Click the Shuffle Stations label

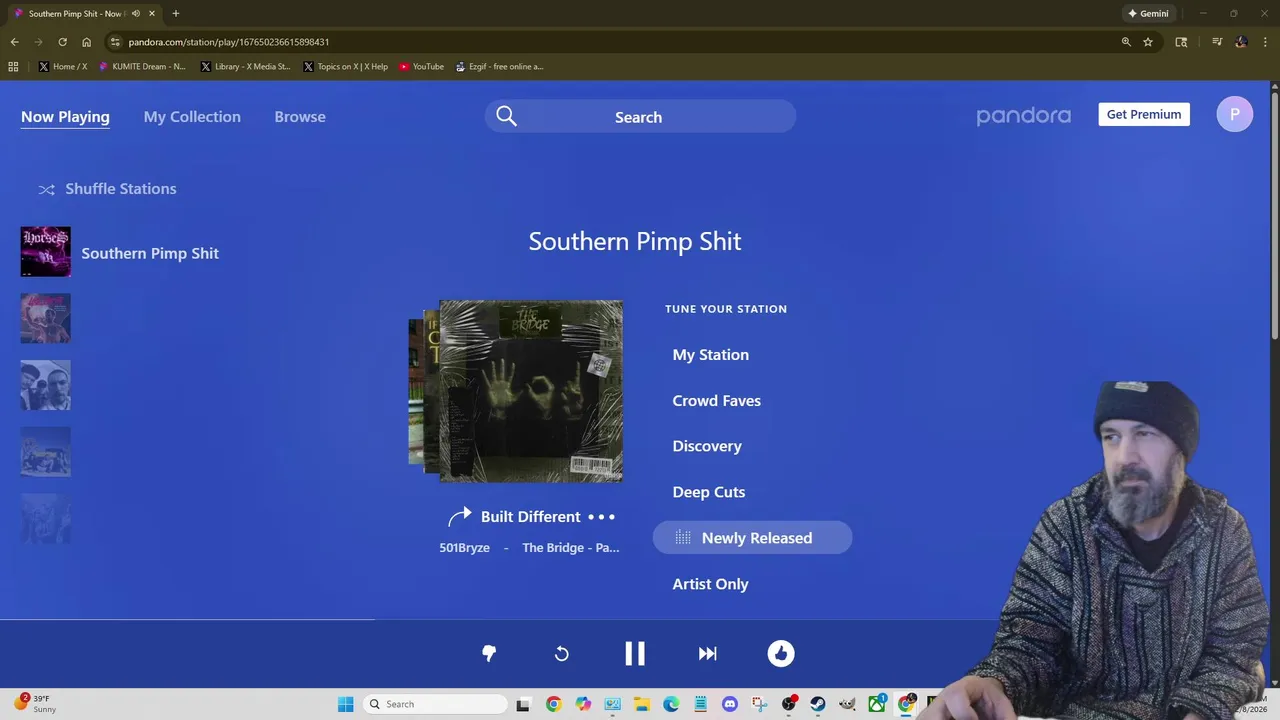pos(121,189)
